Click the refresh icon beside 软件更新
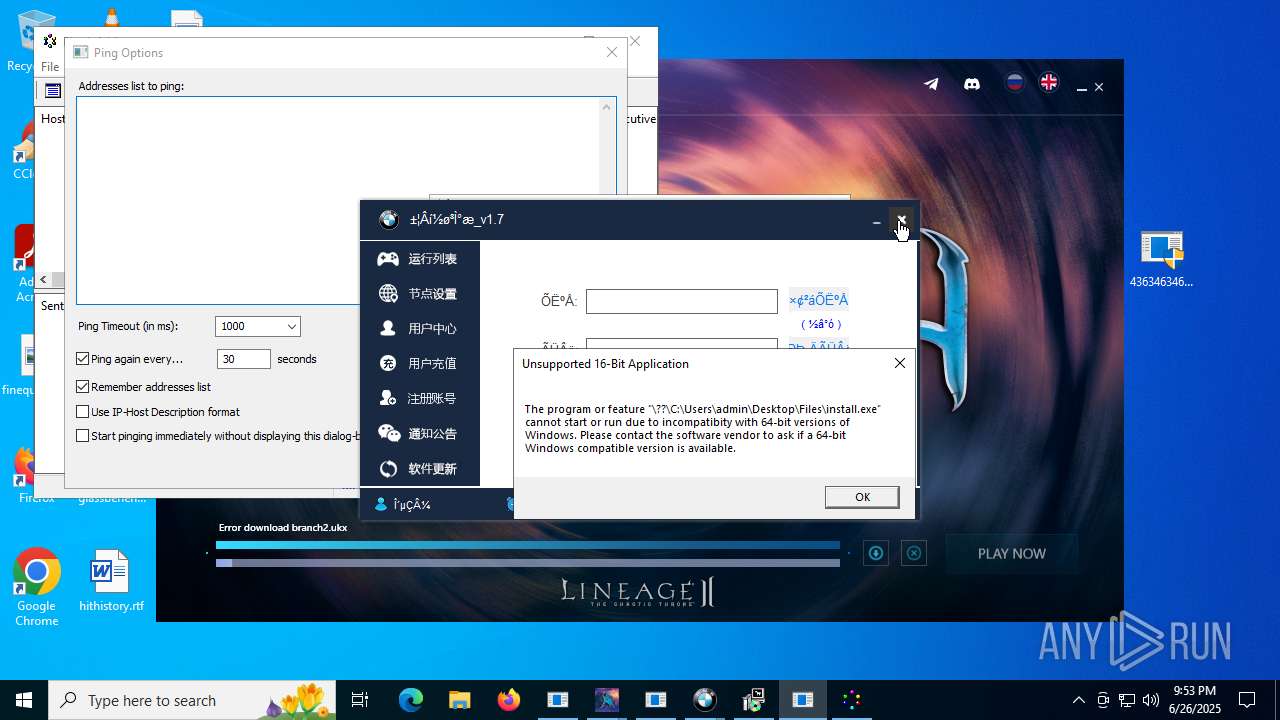1280x720 pixels. pyautogui.click(x=388, y=469)
